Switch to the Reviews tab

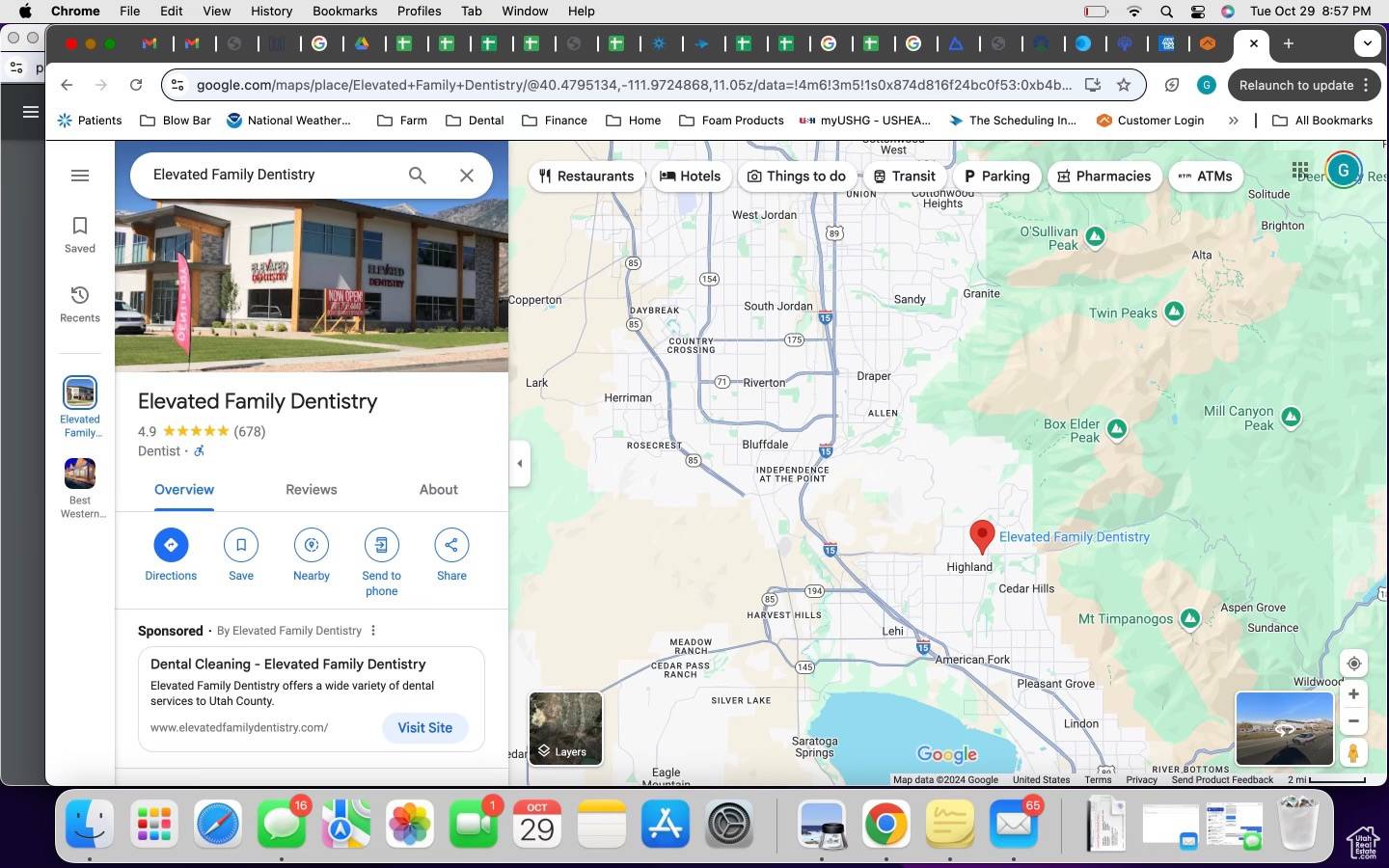(312, 490)
